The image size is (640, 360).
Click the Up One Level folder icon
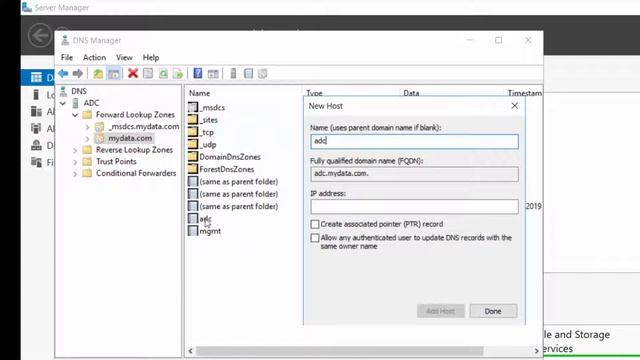98,74
